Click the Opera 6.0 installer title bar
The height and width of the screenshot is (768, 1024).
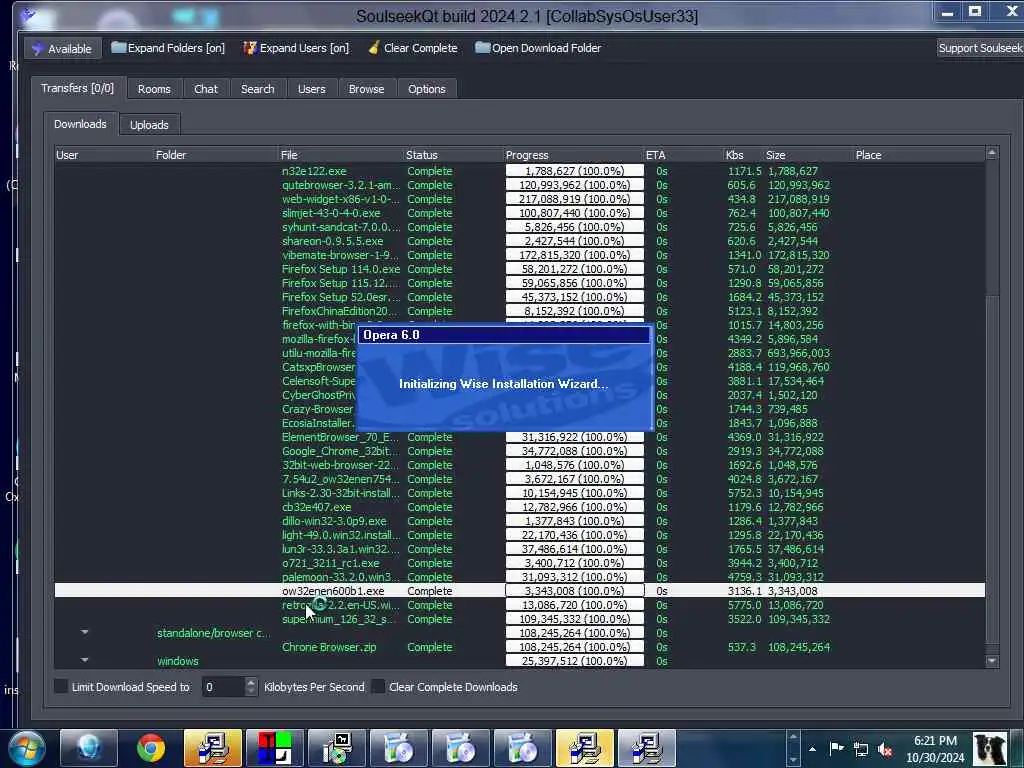pos(503,334)
